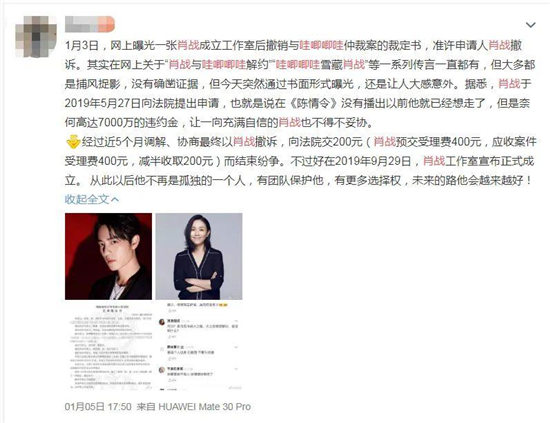The image size is (550, 423).
Task: Click the blurred user avatar
Action: [x=36, y=36]
